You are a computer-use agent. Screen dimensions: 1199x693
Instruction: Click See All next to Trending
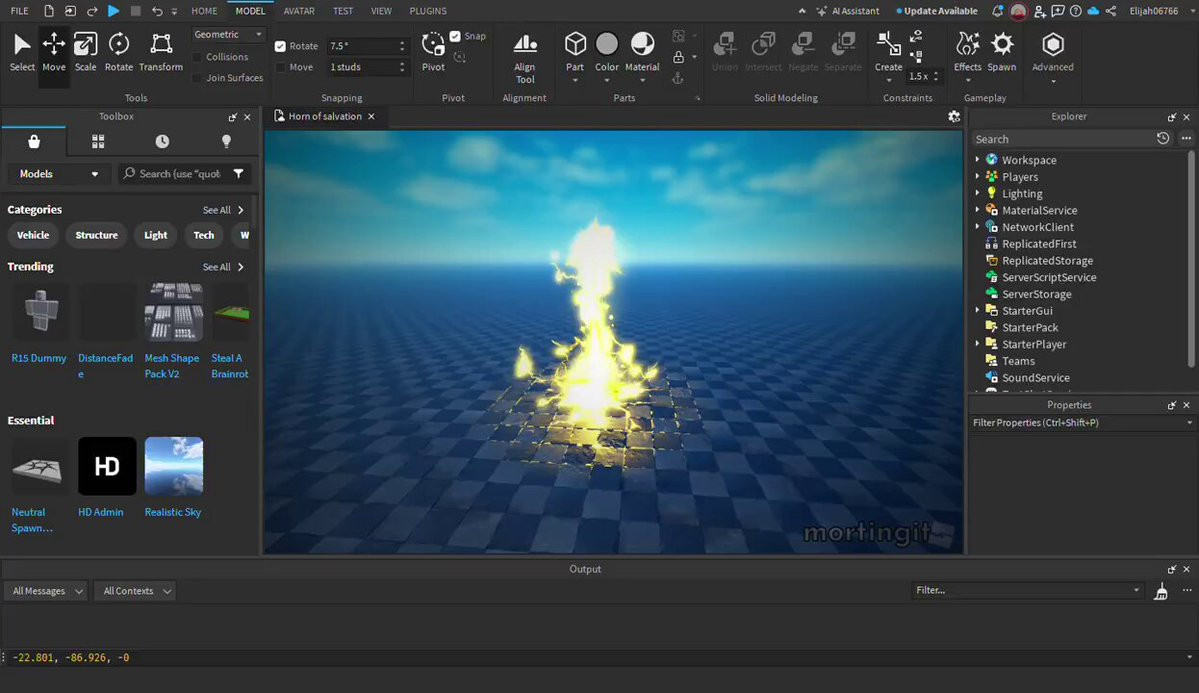pos(223,267)
